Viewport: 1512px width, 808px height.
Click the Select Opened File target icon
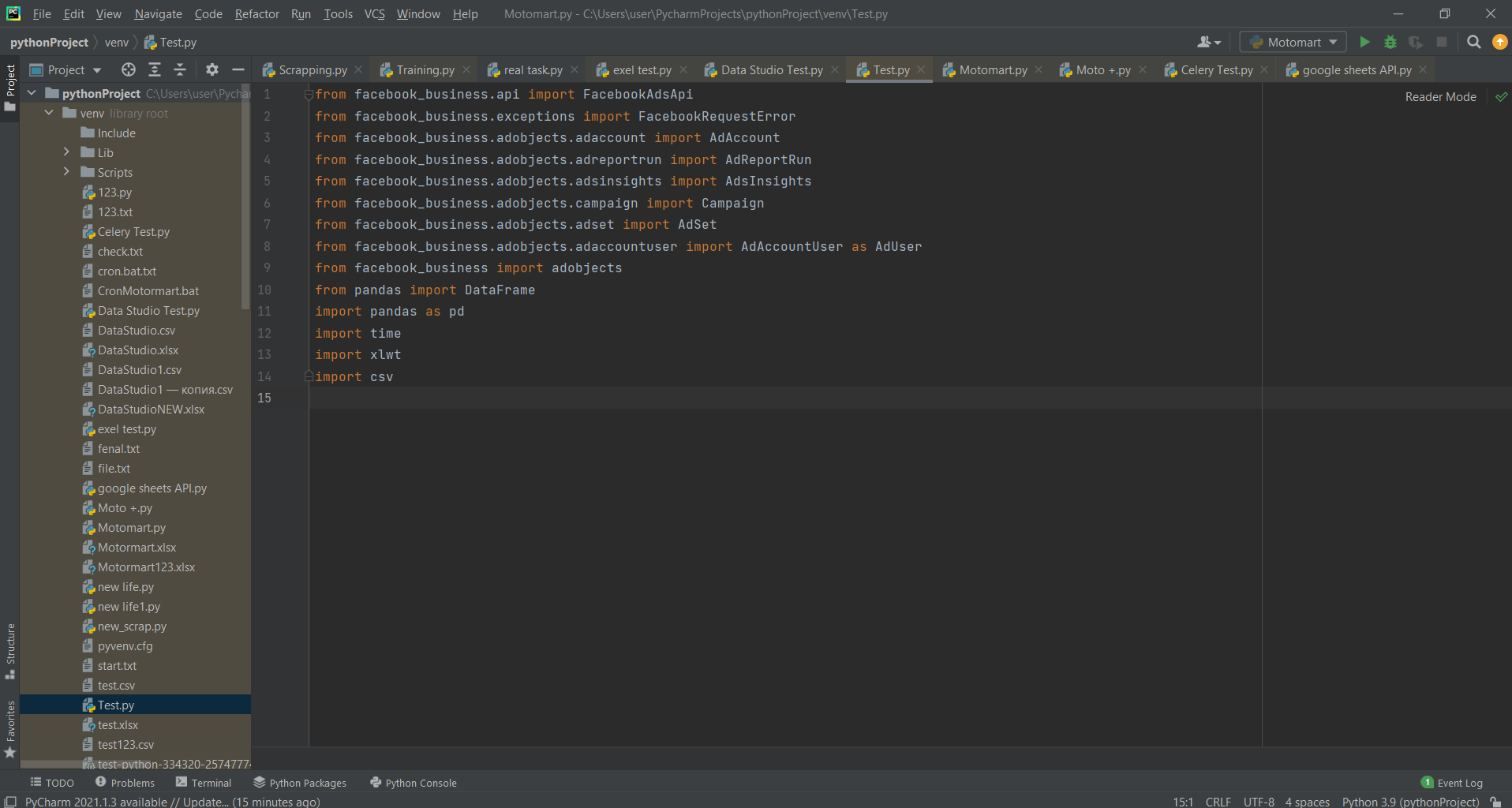[129, 70]
